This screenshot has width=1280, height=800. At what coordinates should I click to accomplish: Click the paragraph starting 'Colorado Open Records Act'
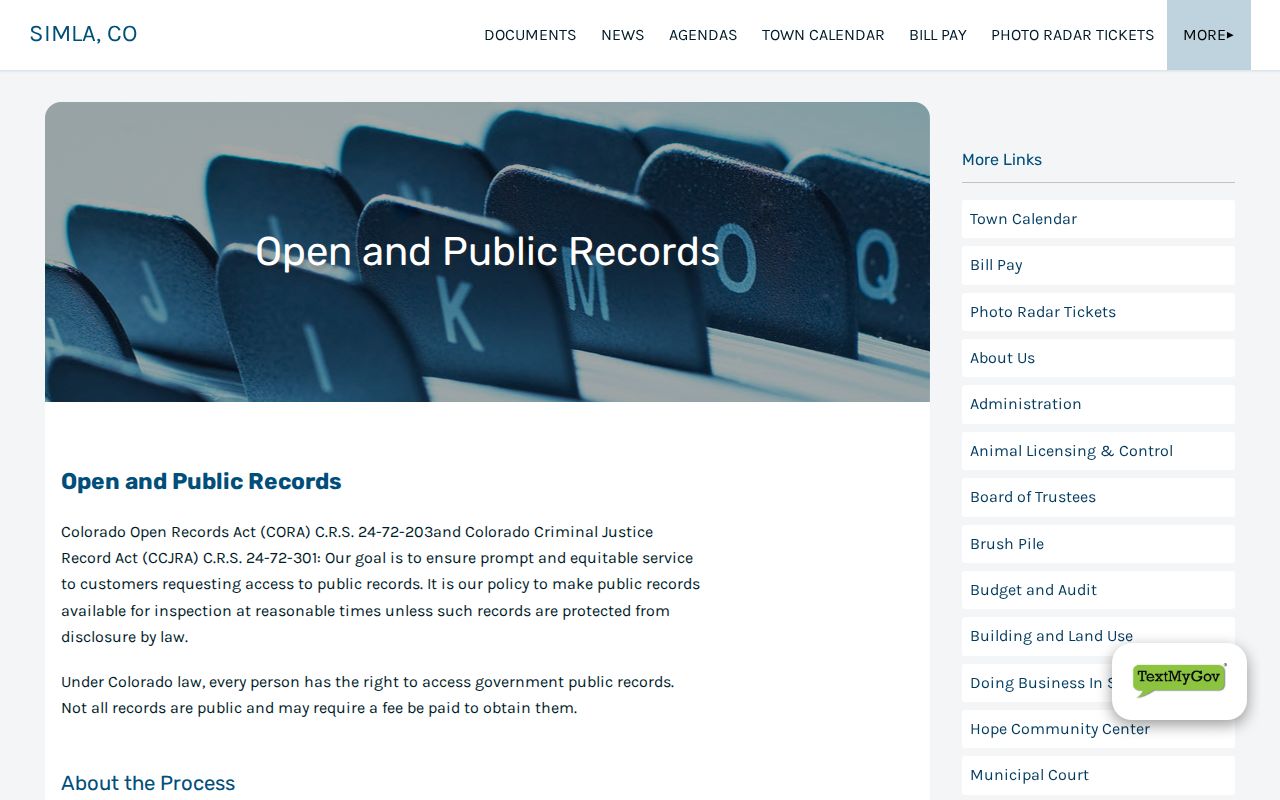(x=381, y=584)
